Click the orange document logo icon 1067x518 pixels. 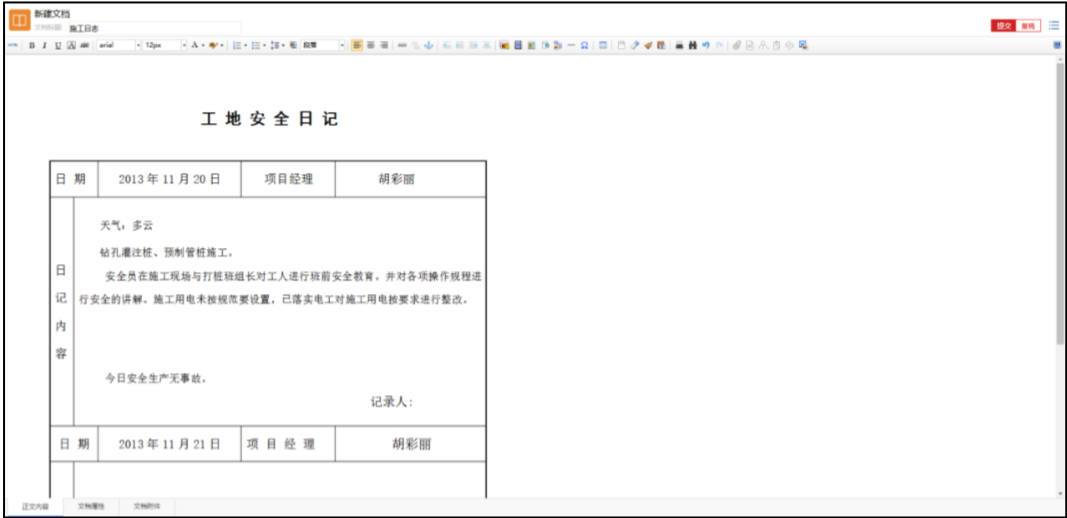point(20,20)
